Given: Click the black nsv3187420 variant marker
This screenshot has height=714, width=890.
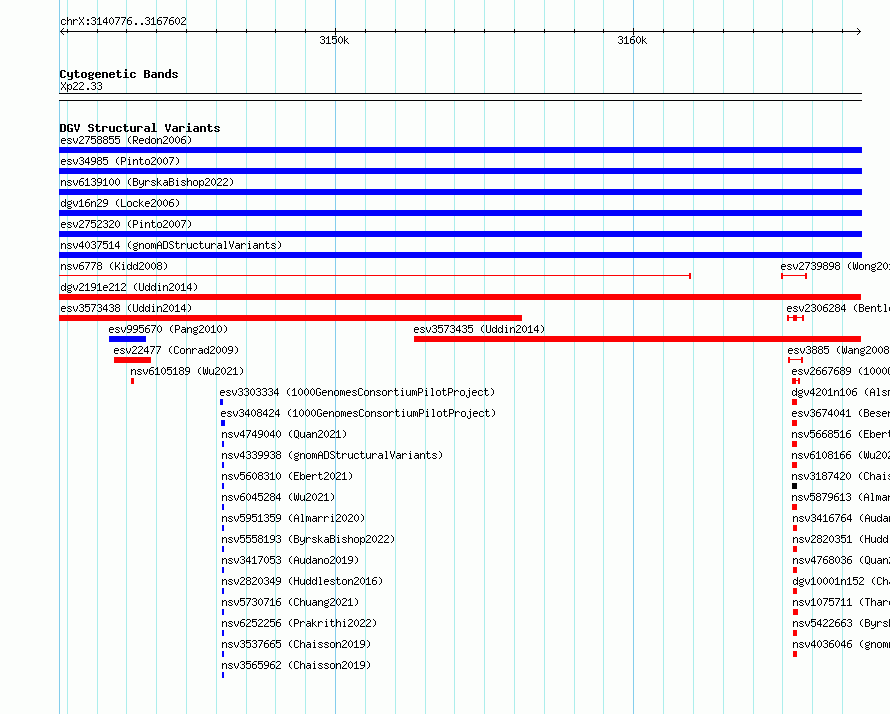Looking at the screenshot, I should (795, 486).
